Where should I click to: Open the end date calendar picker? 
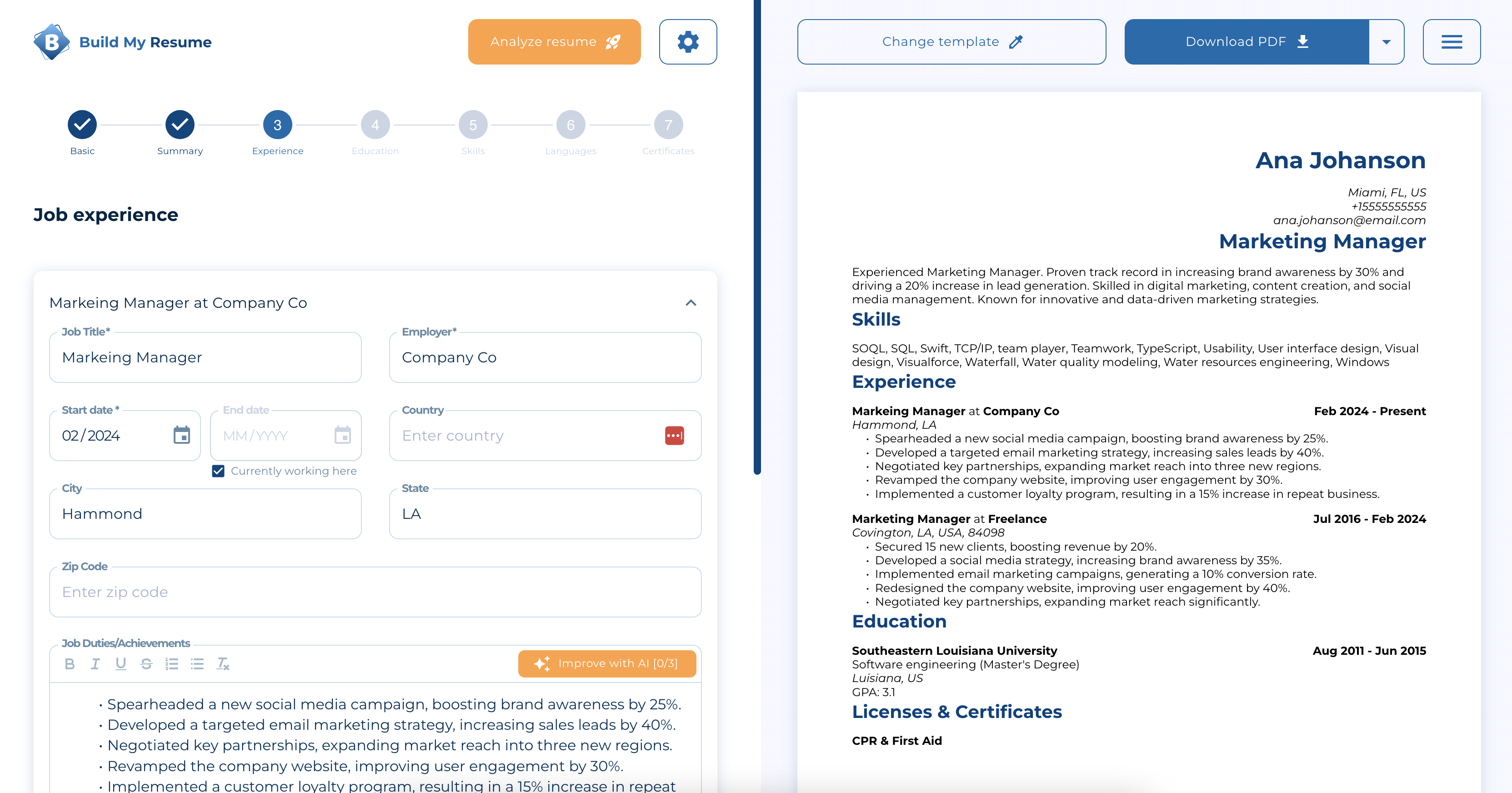(342, 435)
